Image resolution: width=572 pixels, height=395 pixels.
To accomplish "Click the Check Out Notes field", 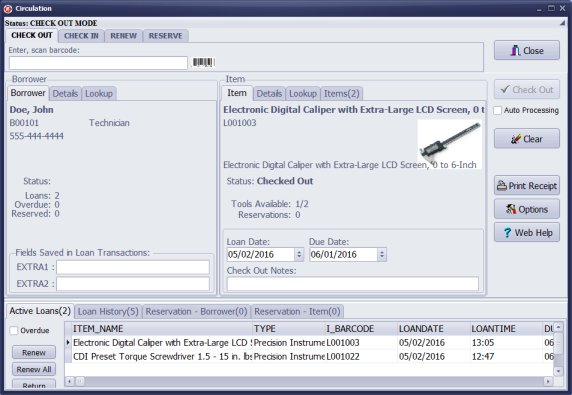I will point(352,284).
